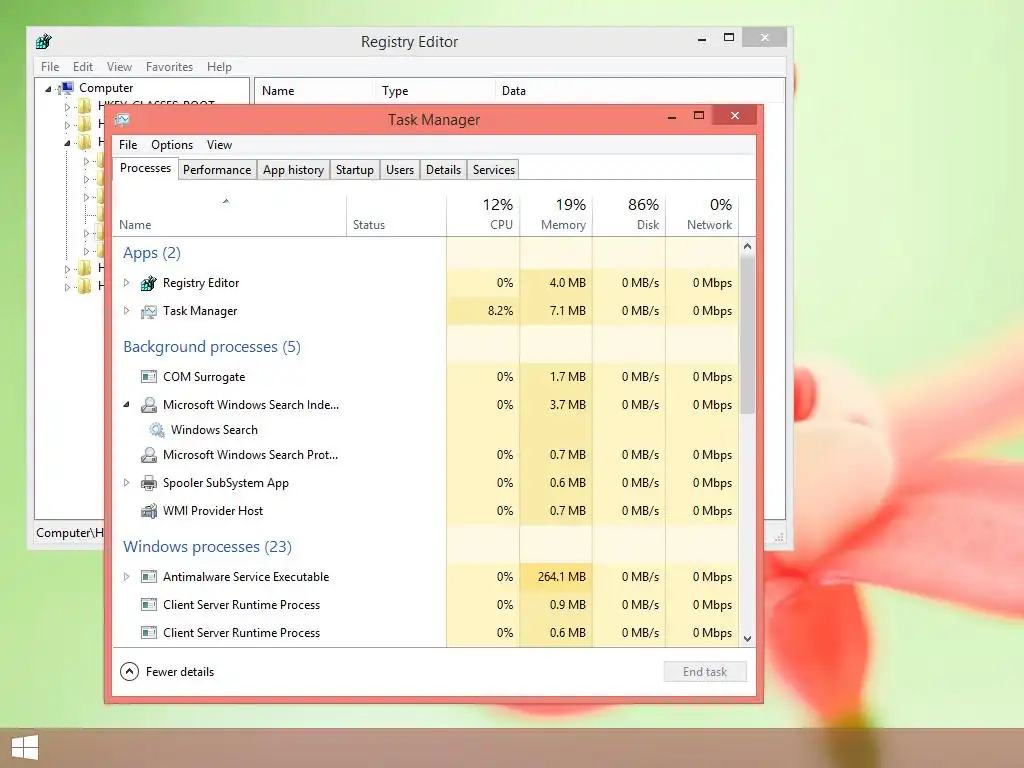Open Task Manager File menu

click(128, 145)
